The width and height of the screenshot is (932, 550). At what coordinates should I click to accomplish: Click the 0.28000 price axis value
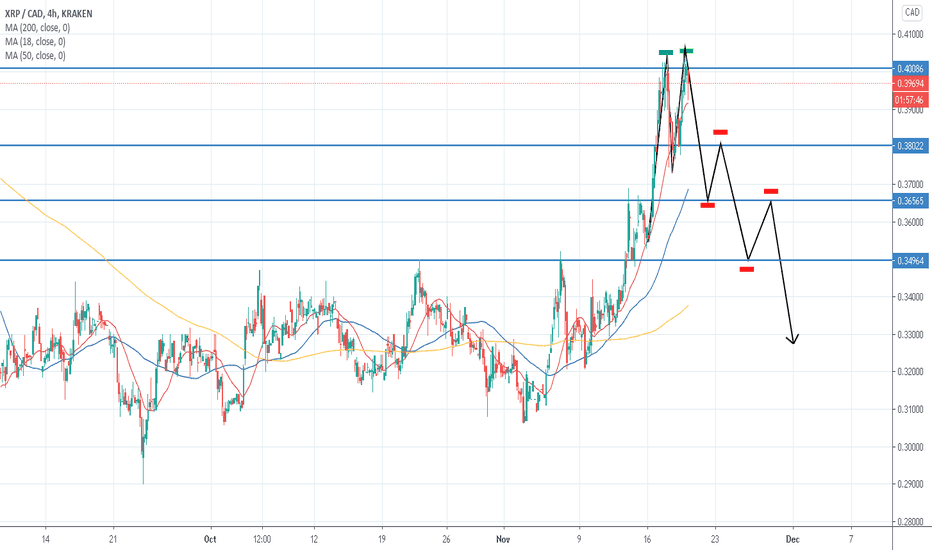coord(910,522)
